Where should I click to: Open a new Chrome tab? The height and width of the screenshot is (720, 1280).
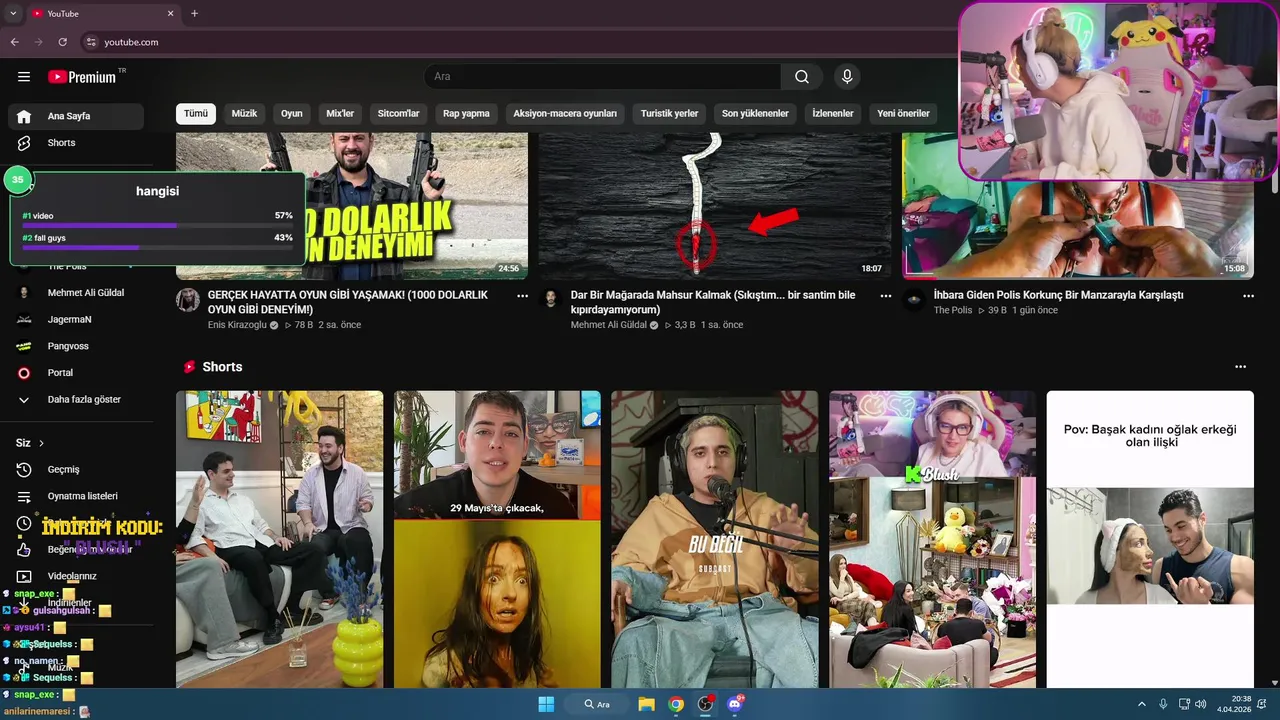point(194,13)
